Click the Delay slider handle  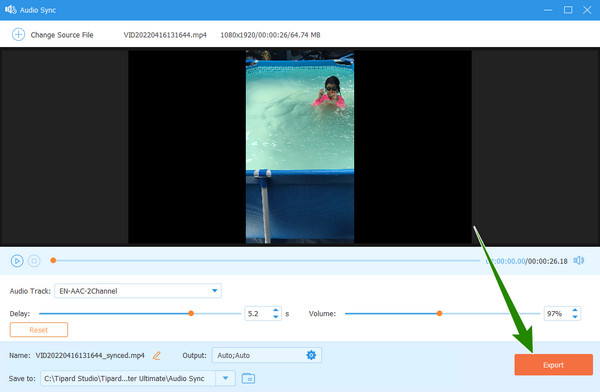[191, 313]
